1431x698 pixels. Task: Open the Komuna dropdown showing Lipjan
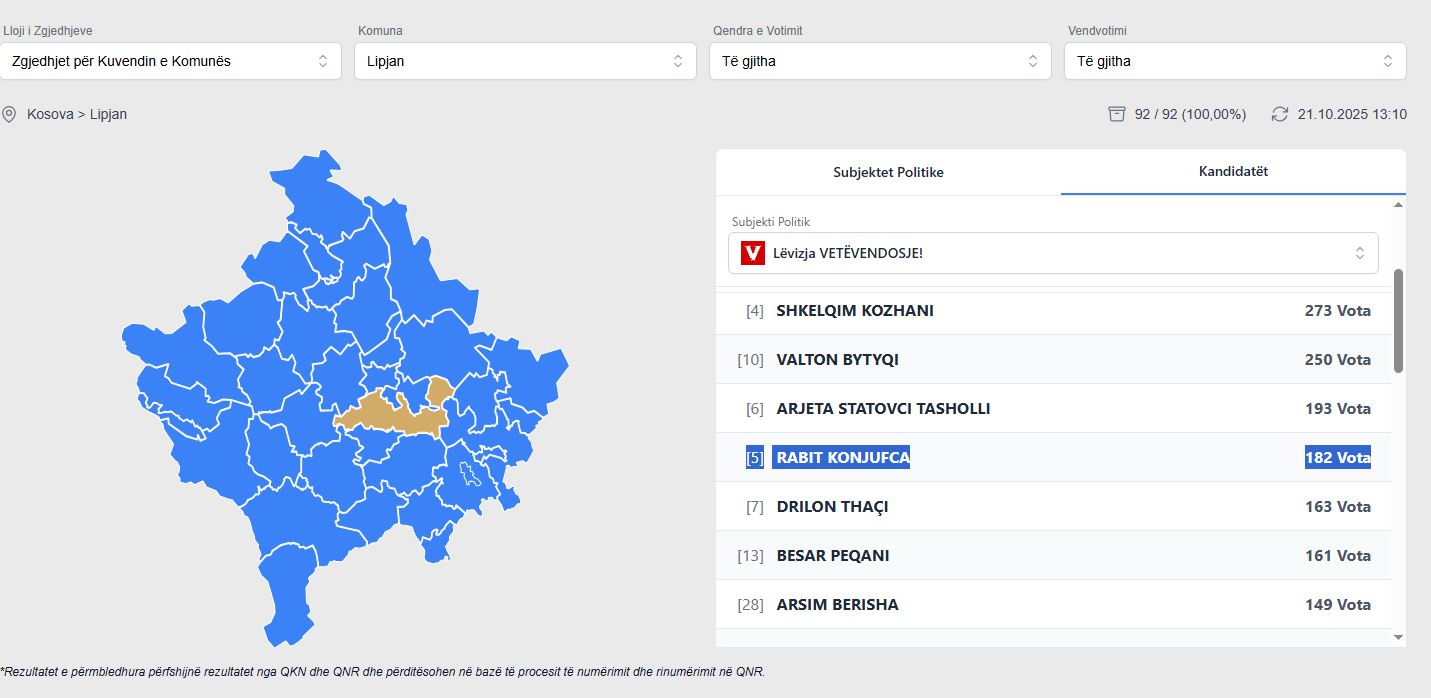click(x=525, y=61)
